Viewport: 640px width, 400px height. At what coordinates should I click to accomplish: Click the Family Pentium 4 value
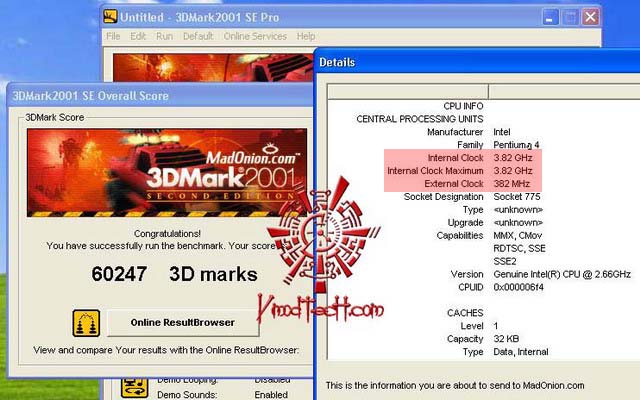(516, 145)
